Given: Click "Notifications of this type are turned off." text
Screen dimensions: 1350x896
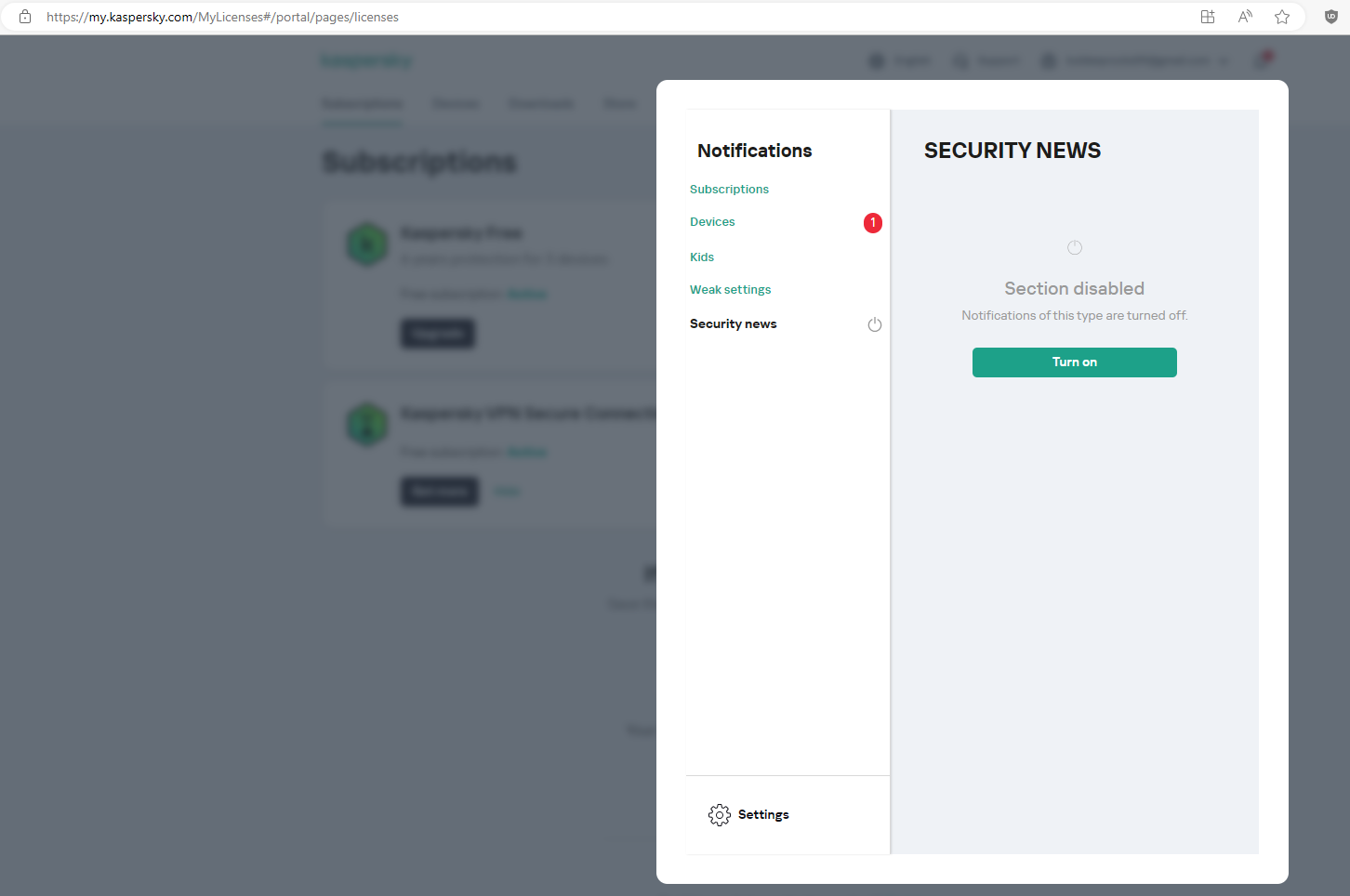Looking at the screenshot, I should click(1074, 316).
